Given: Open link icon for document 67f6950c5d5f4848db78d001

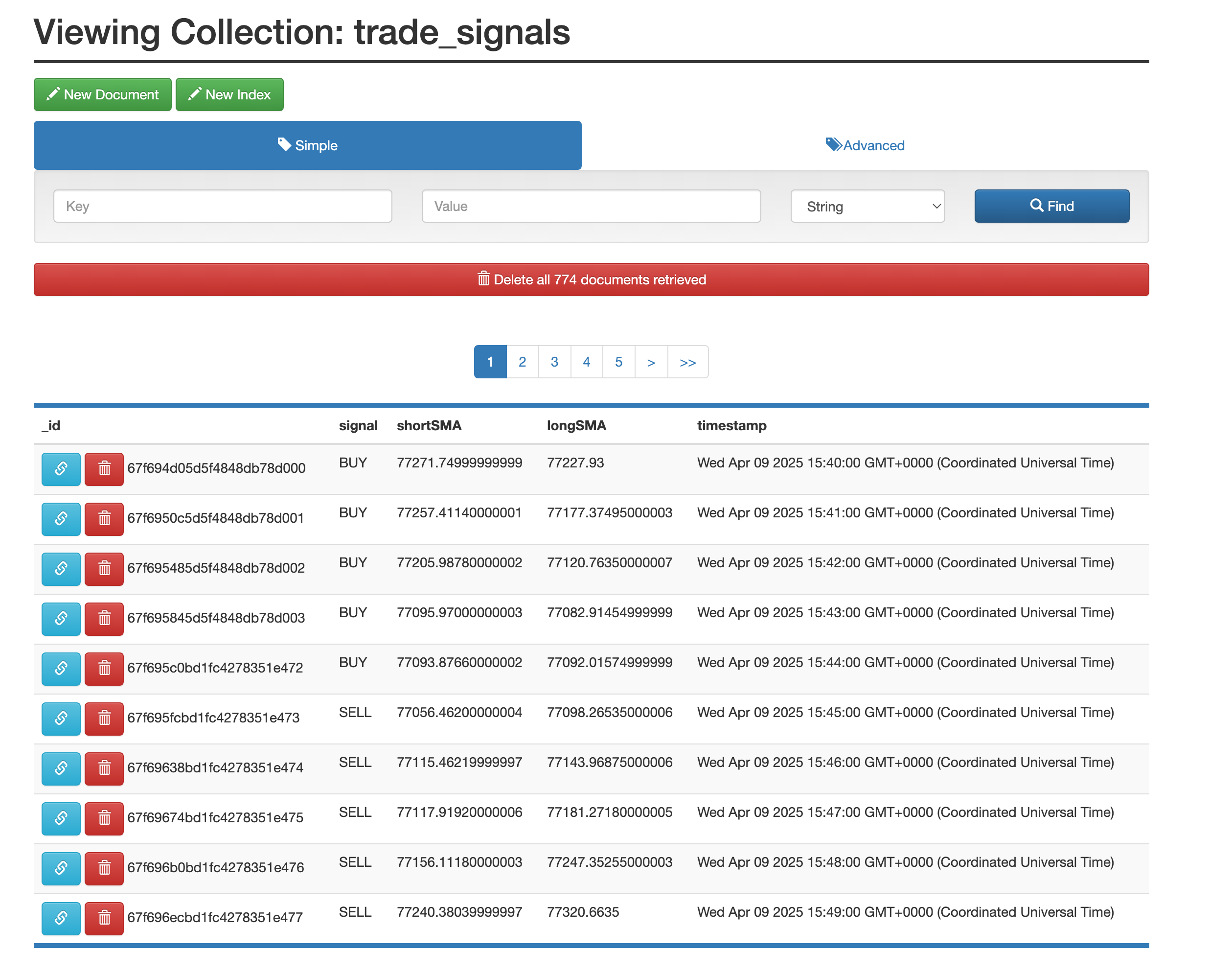Looking at the screenshot, I should [61, 518].
